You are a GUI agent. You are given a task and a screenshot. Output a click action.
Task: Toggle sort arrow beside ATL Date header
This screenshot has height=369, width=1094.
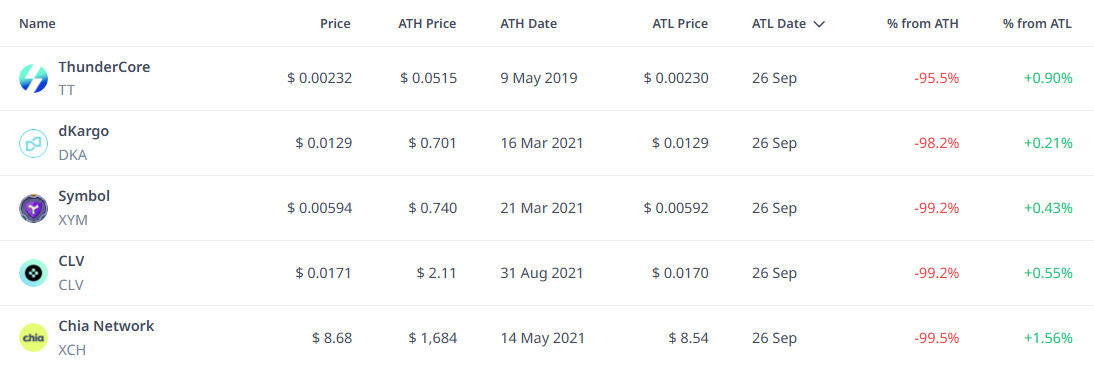[819, 24]
